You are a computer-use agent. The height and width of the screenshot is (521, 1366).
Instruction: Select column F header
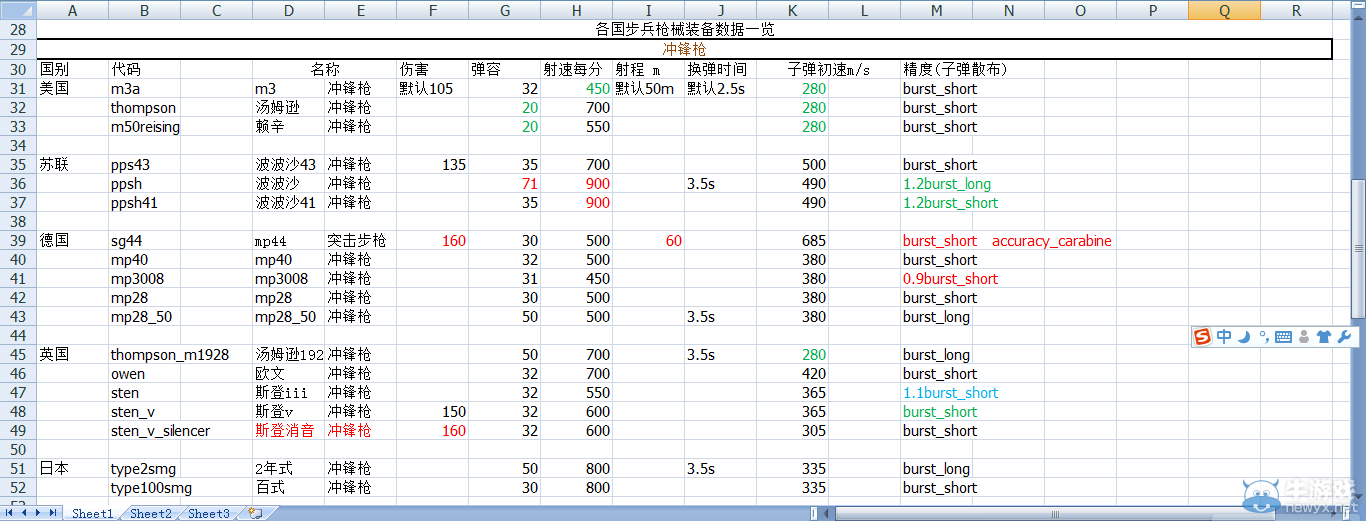coord(432,10)
